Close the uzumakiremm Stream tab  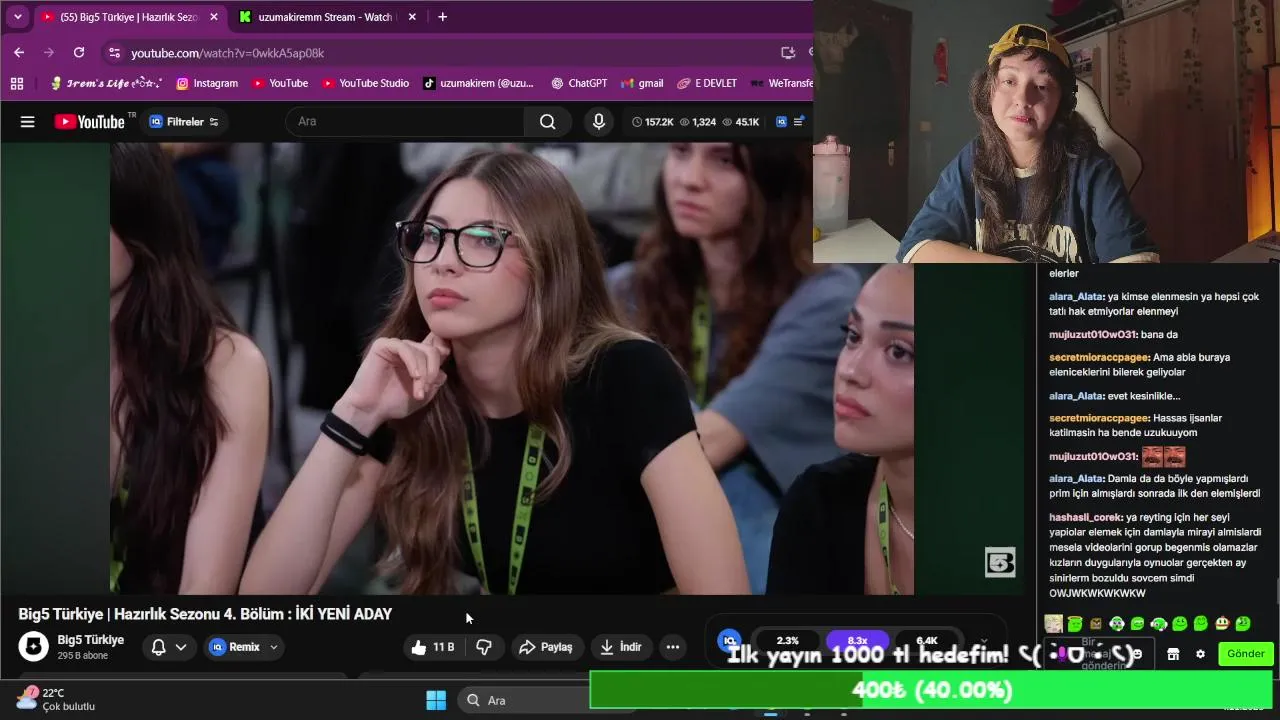[412, 17]
